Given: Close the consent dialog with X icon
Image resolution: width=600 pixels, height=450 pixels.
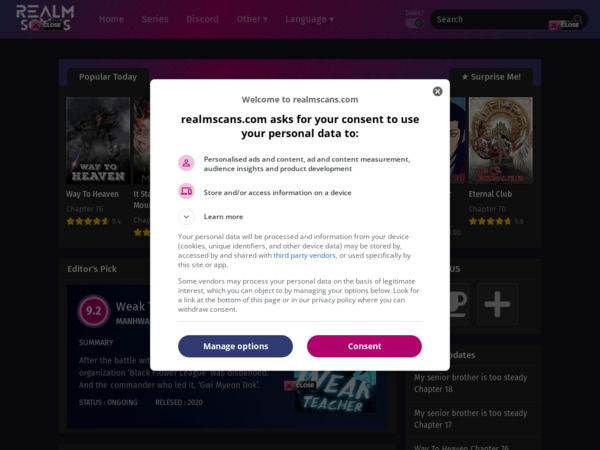Looking at the screenshot, I should 437,91.
